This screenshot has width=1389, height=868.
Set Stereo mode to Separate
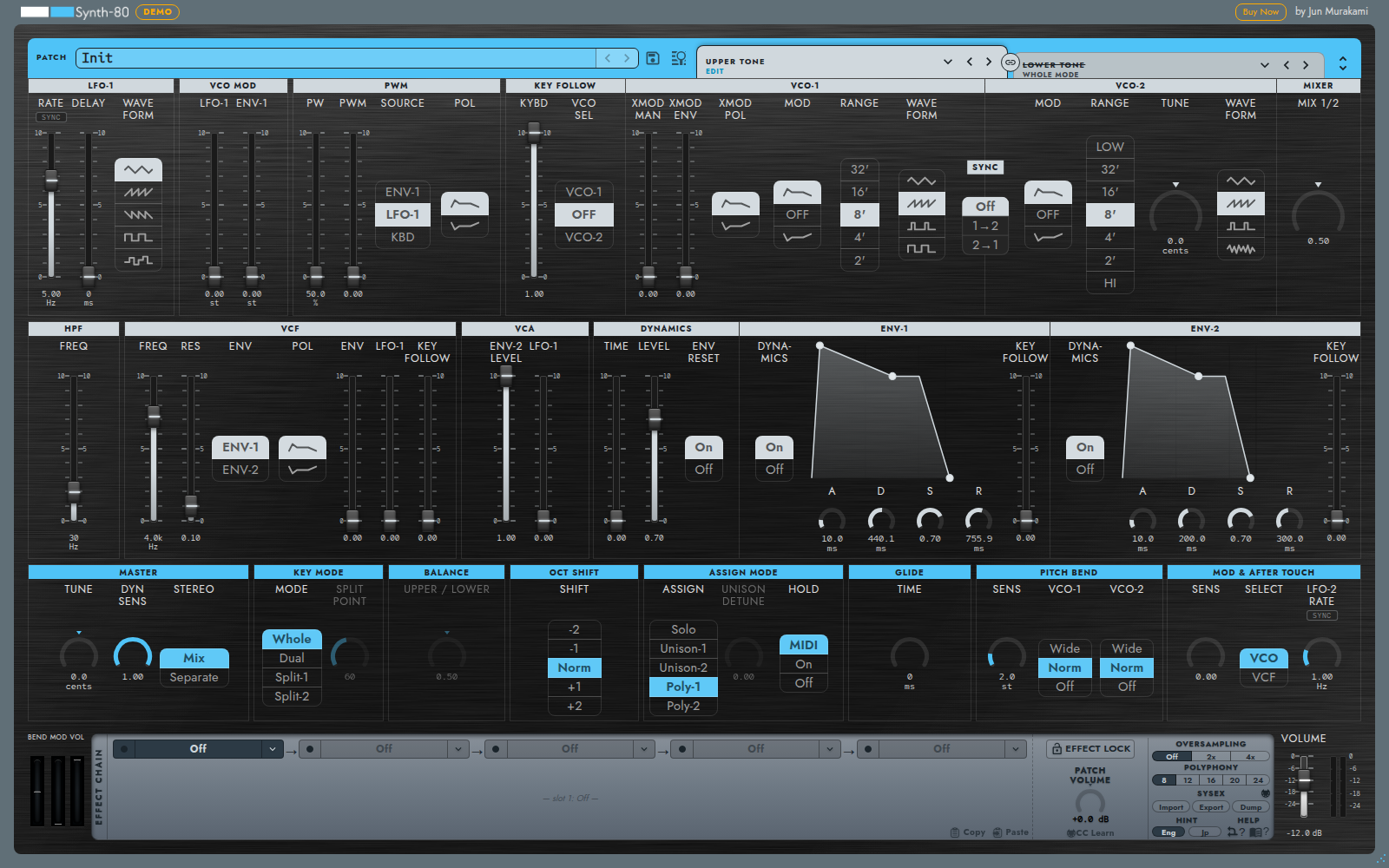click(x=194, y=677)
